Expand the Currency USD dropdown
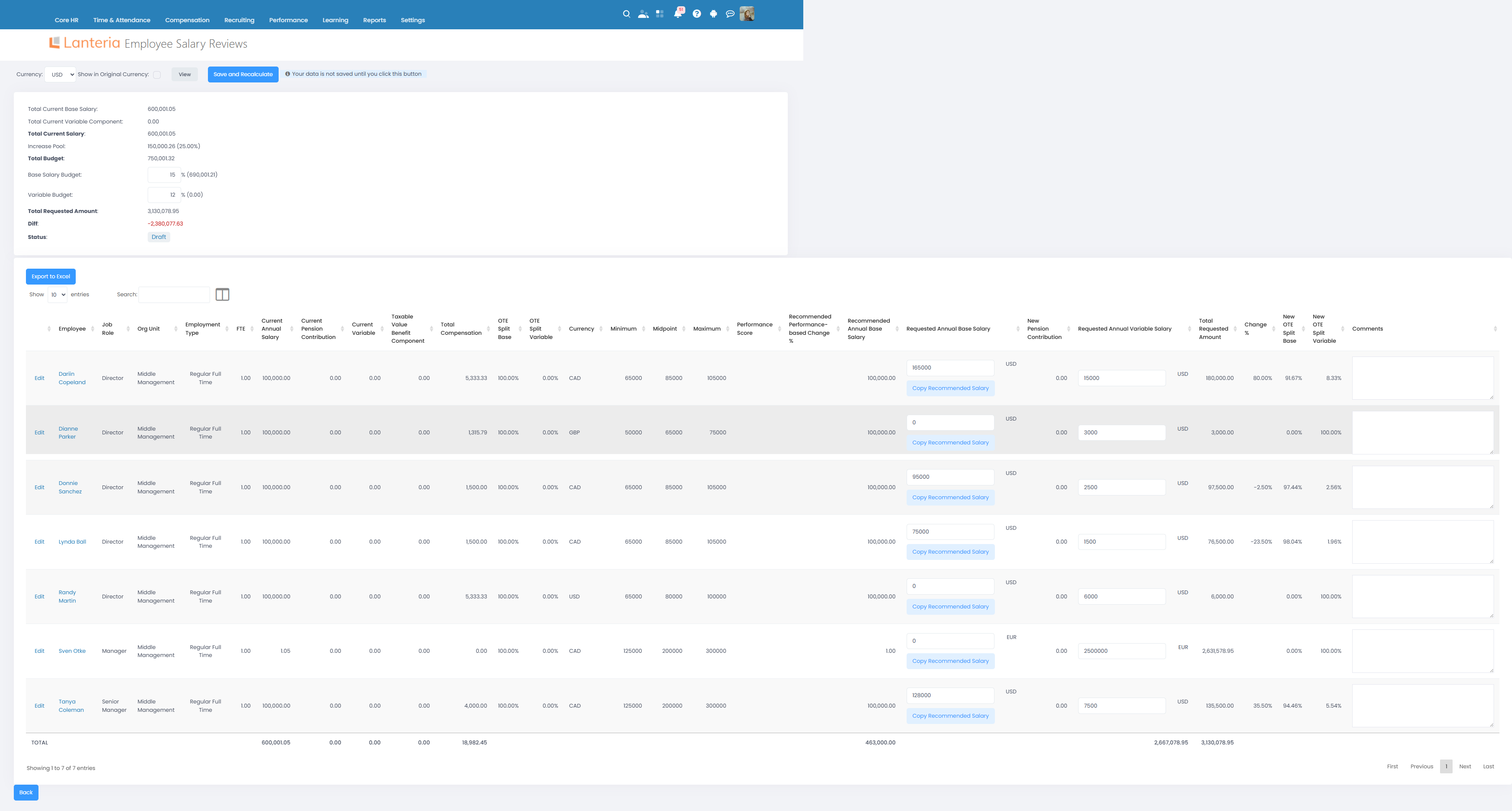1512x811 pixels. 61,74
